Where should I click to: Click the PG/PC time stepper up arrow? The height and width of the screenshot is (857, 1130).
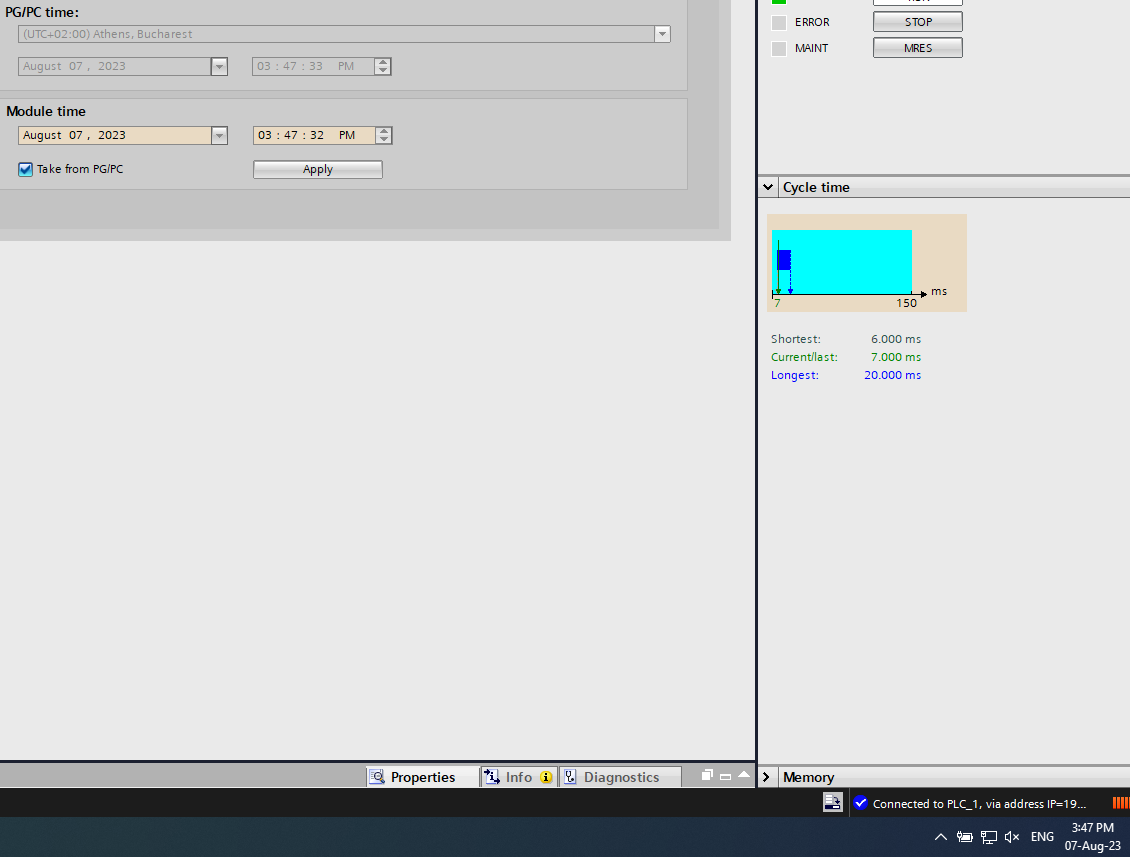(x=383, y=62)
